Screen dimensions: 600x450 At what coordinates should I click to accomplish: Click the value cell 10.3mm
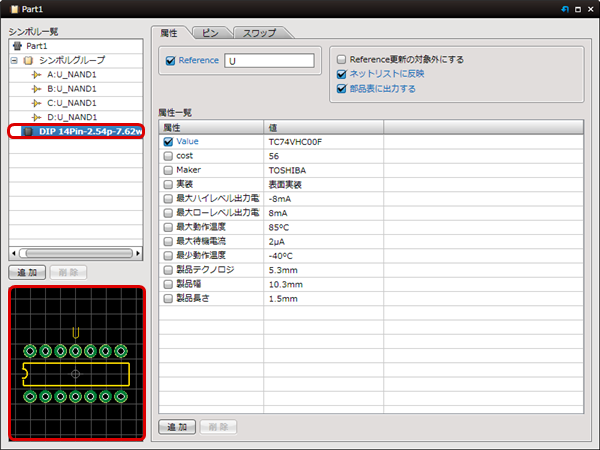pos(323,284)
